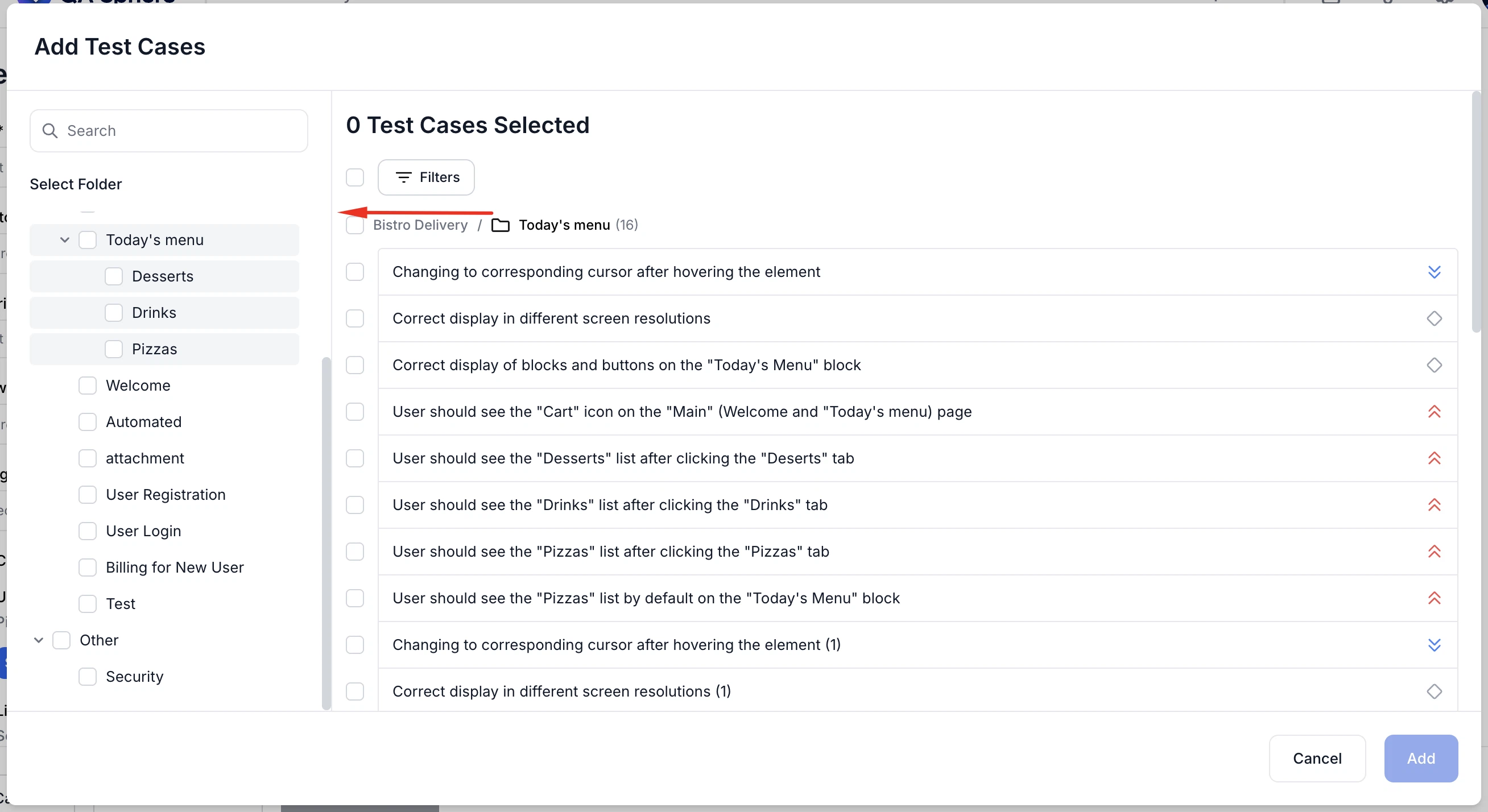This screenshot has height=812, width=1488.
Task: Click the diamond priority icon on screen resolutions row
Action: [1435, 318]
